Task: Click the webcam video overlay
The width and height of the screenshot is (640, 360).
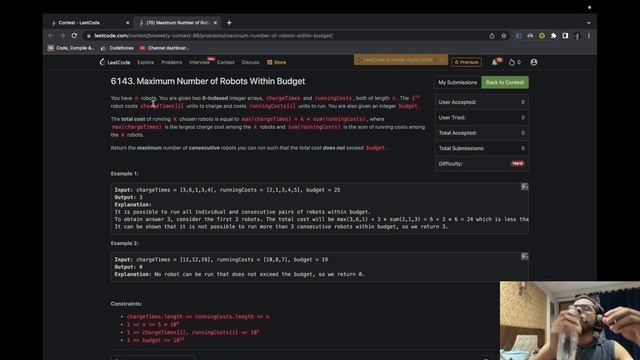Action: [x=570, y=320]
